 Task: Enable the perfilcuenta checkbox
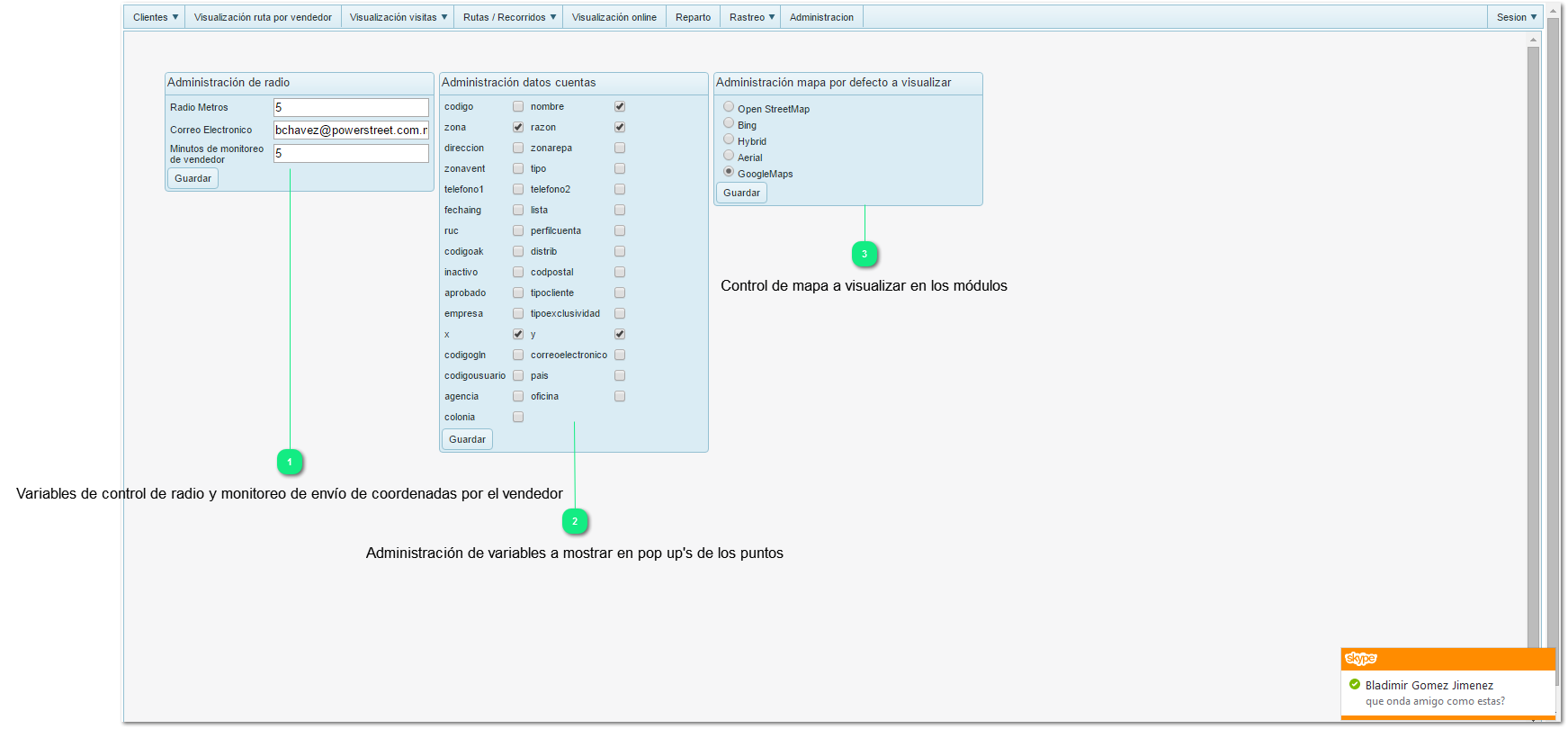click(620, 230)
